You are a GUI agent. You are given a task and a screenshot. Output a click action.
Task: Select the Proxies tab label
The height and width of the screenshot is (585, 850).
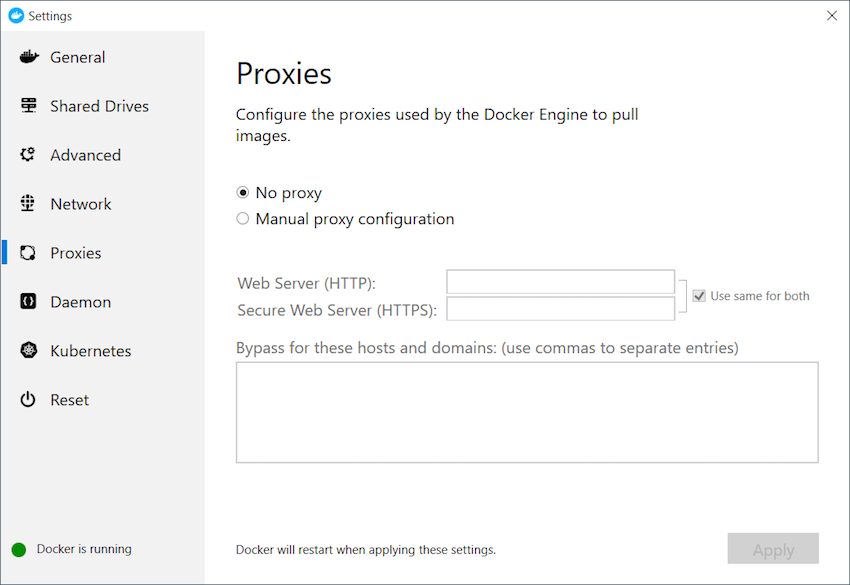click(76, 253)
